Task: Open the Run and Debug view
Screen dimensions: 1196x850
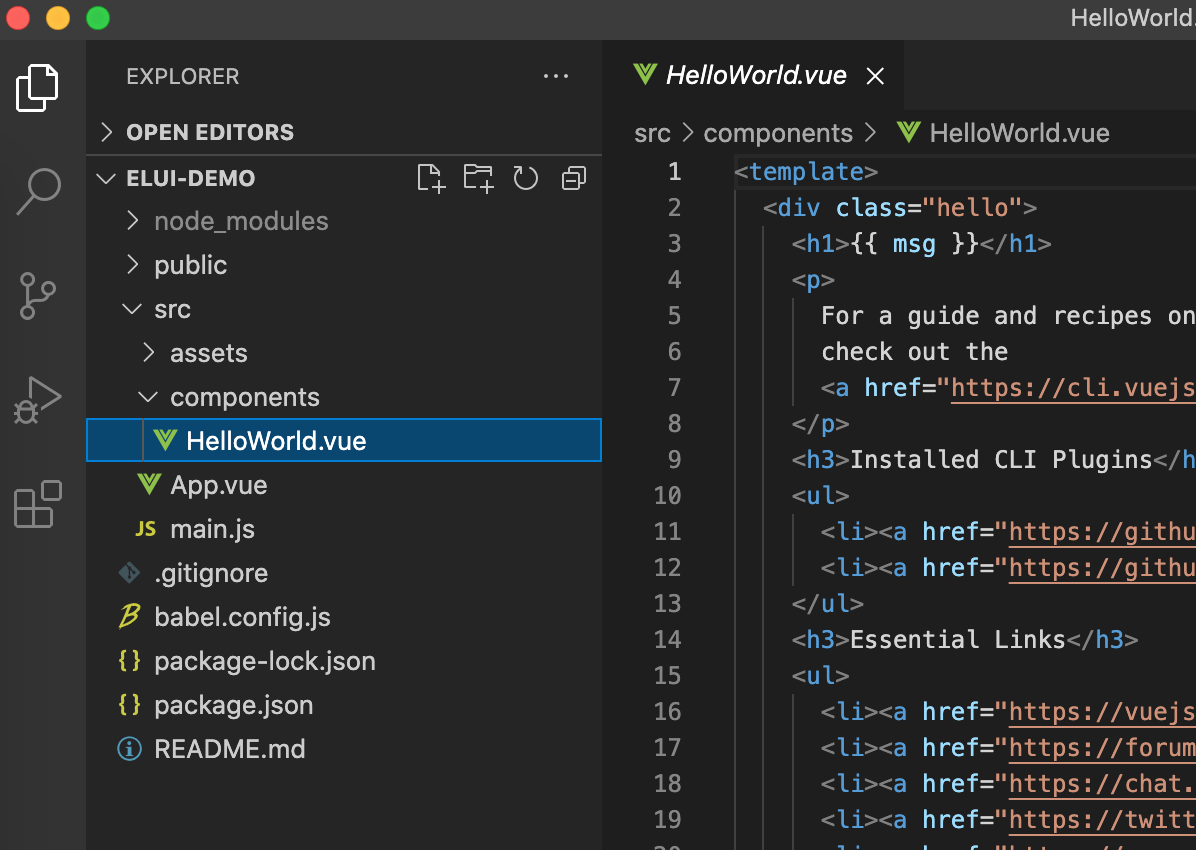Action: pos(37,399)
